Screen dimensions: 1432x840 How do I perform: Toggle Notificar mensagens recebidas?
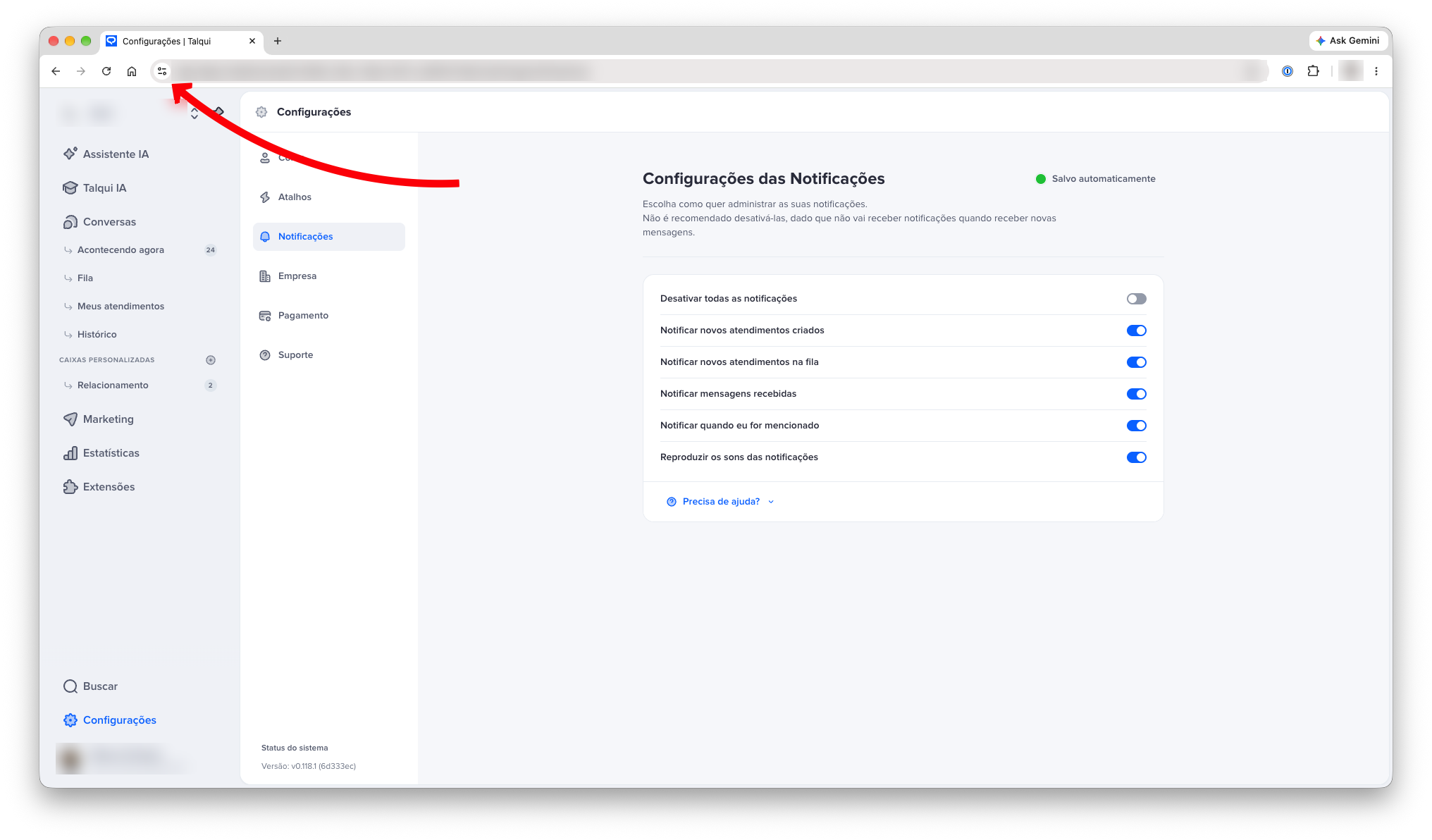[1136, 394]
